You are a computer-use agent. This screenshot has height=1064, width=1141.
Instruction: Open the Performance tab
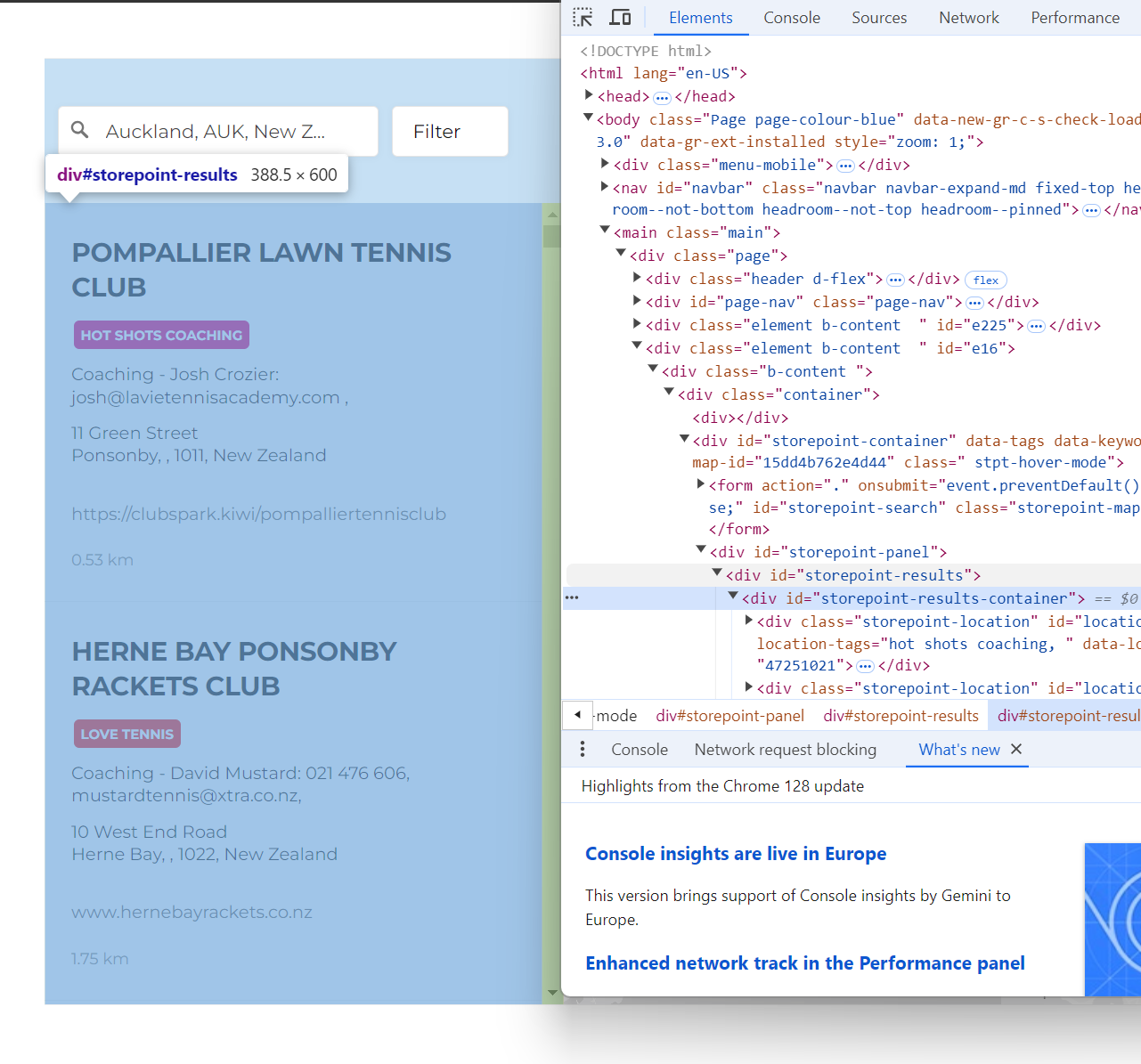pyautogui.click(x=1074, y=18)
